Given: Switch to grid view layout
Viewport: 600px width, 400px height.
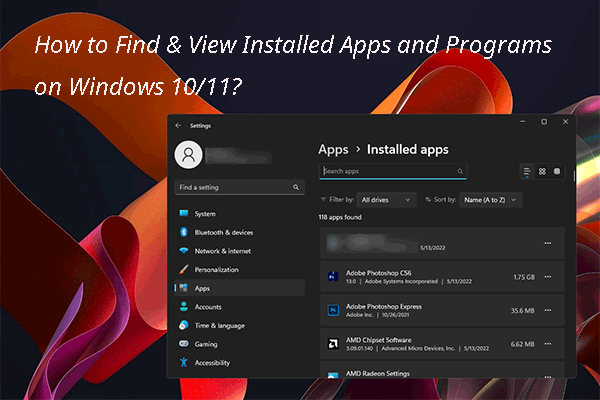Looking at the screenshot, I should tap(542, 171).
